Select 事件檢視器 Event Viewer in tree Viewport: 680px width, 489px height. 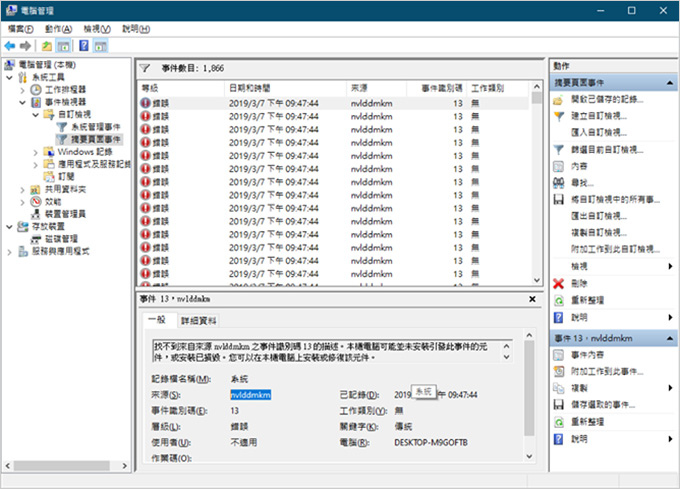point(65,102)
